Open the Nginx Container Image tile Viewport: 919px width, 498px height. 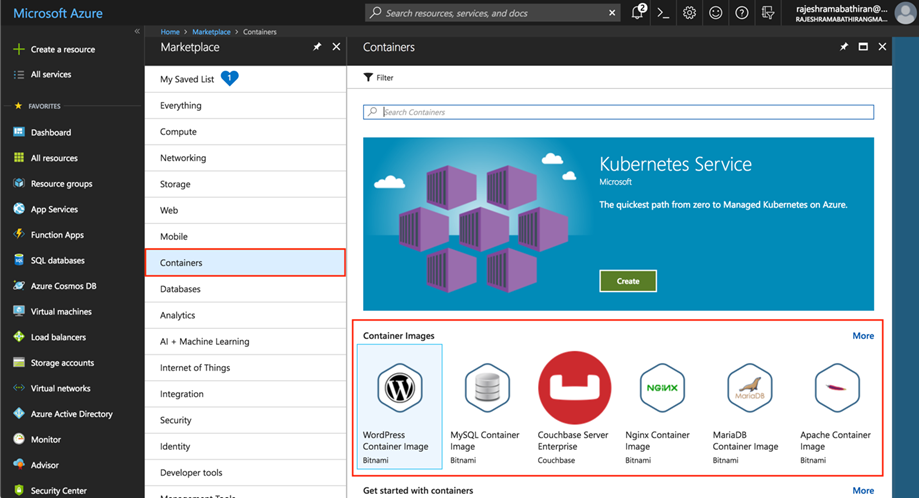click(662, 406)
